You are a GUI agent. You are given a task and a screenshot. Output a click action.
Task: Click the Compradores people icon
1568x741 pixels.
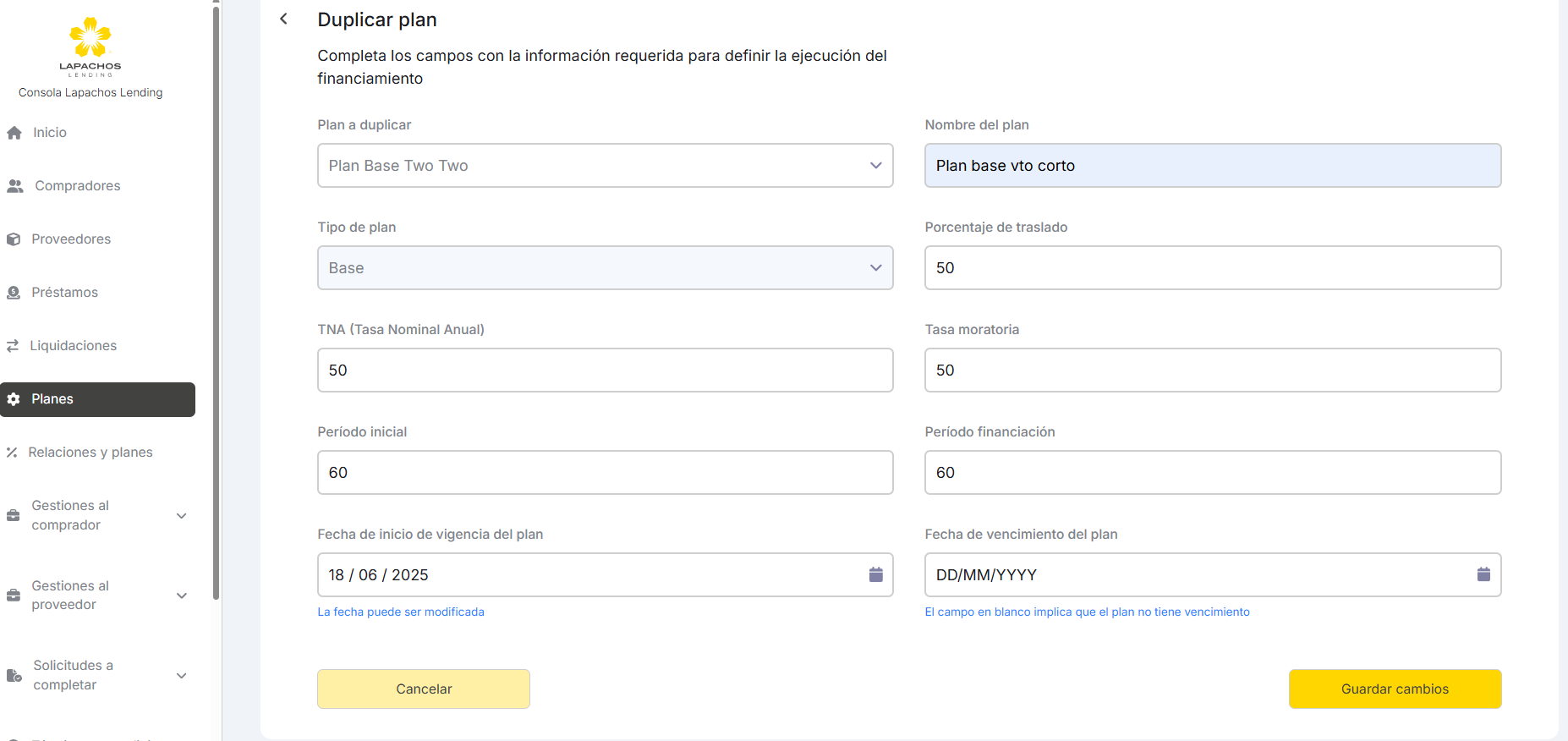coord(15,186)
